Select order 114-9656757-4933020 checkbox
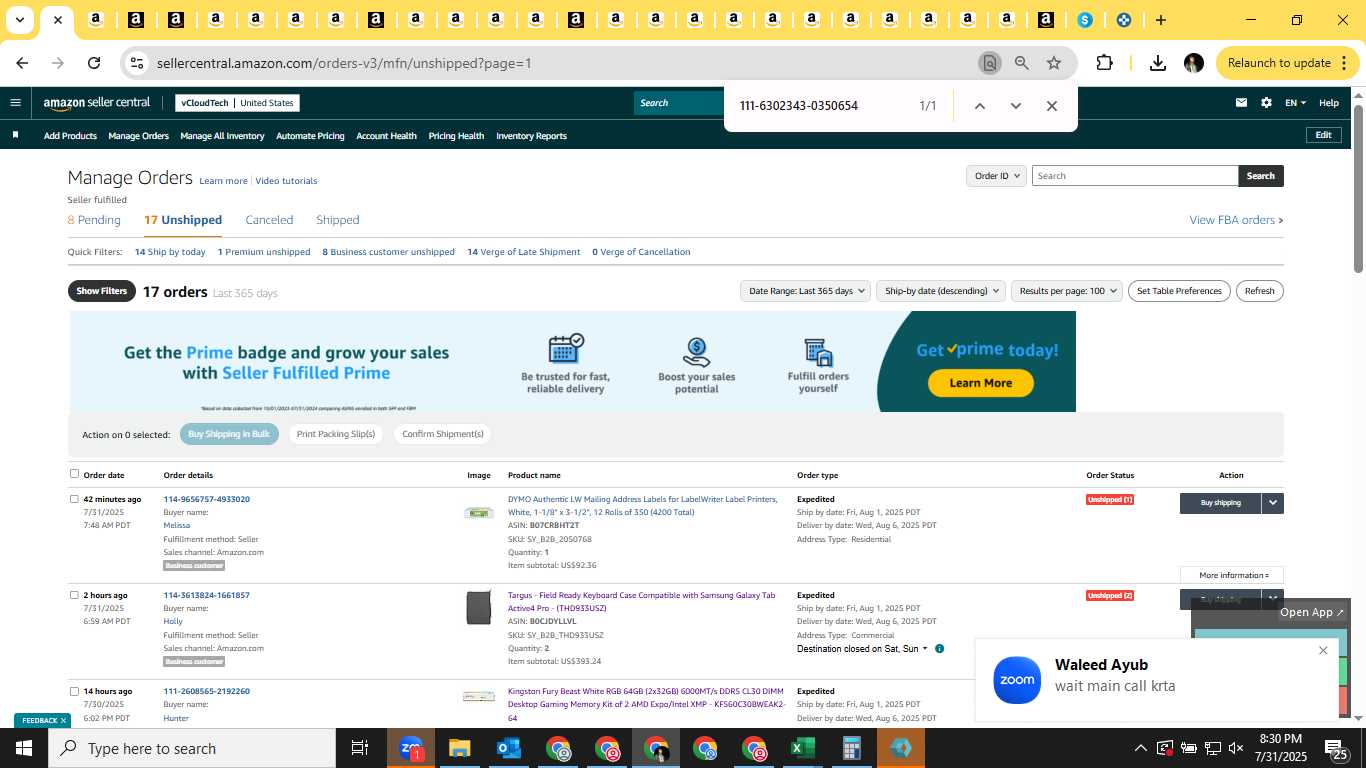1366x768 pixels. [x=74, y=499]
